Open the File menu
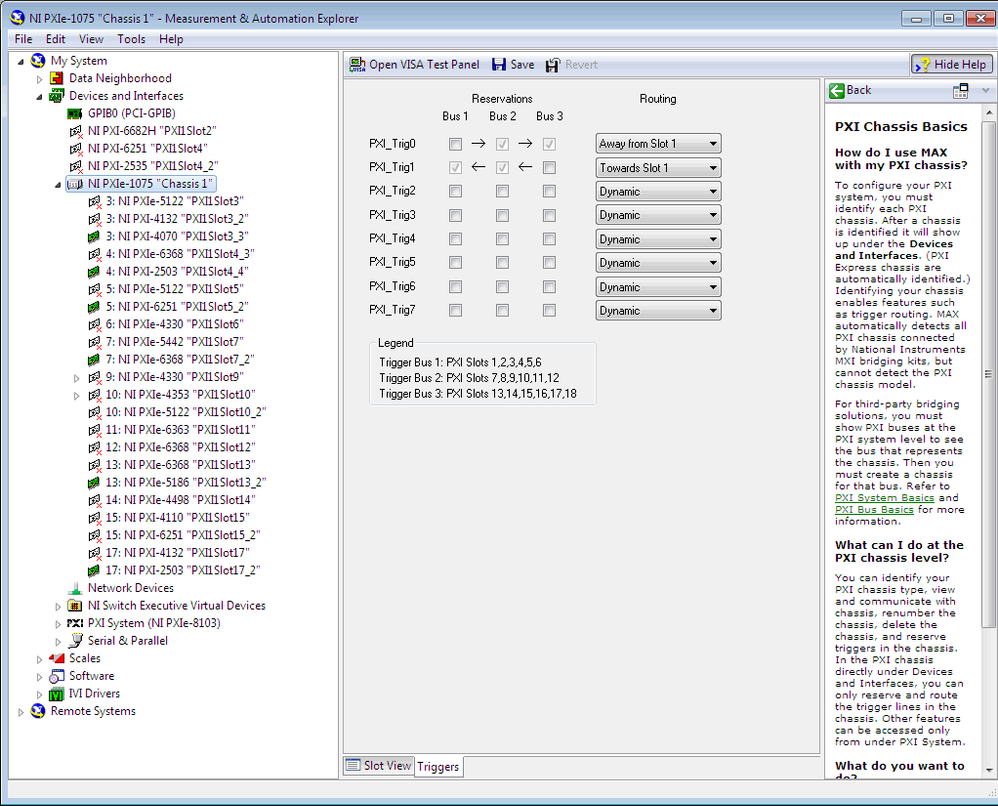 pyautogui.click(x=23, y=39)
